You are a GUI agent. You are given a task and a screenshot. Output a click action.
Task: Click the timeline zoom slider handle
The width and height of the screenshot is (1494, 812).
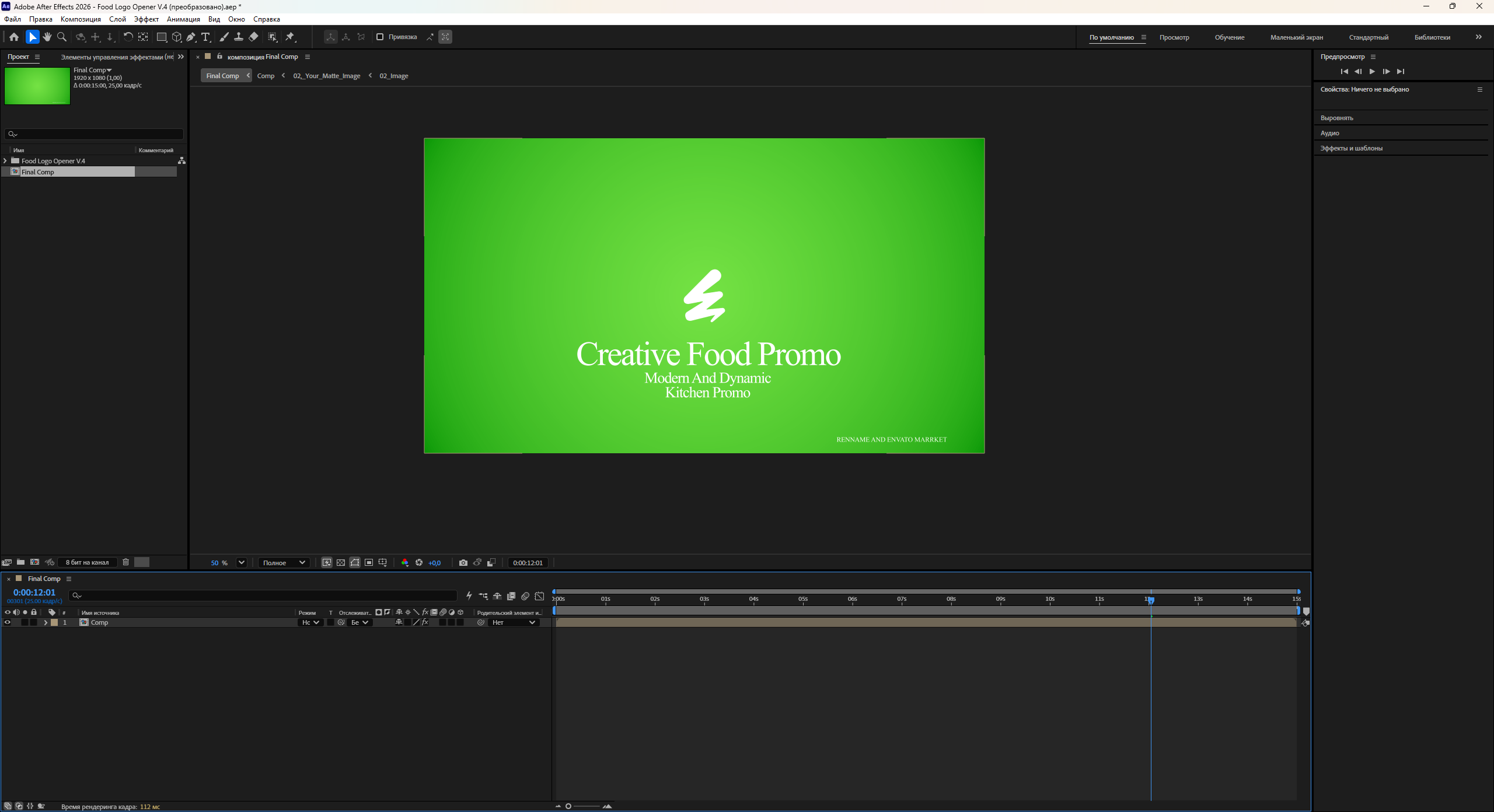coord(568,806)
